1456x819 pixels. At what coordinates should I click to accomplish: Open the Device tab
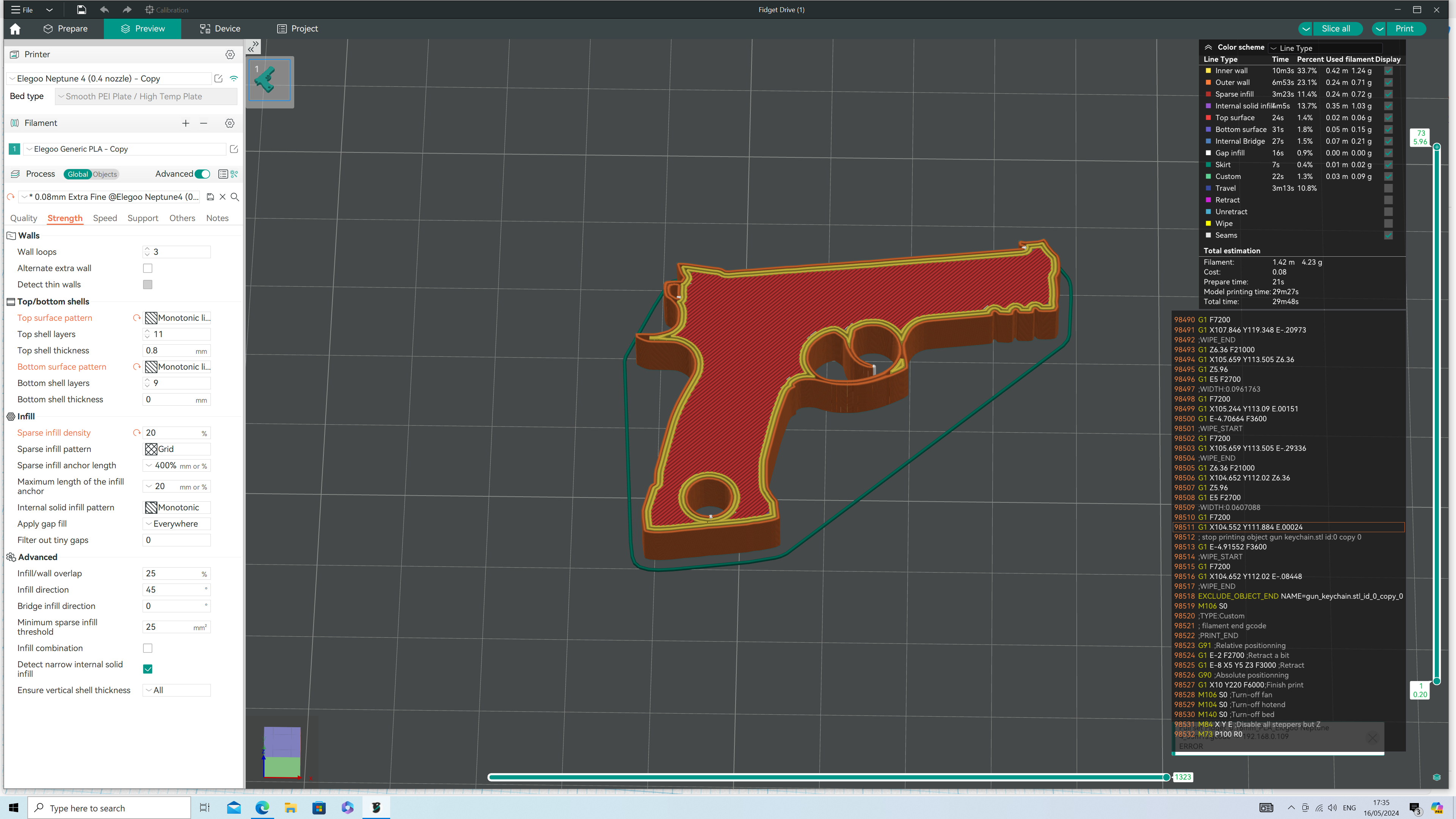pyautogui.click(x=220, y=29)
